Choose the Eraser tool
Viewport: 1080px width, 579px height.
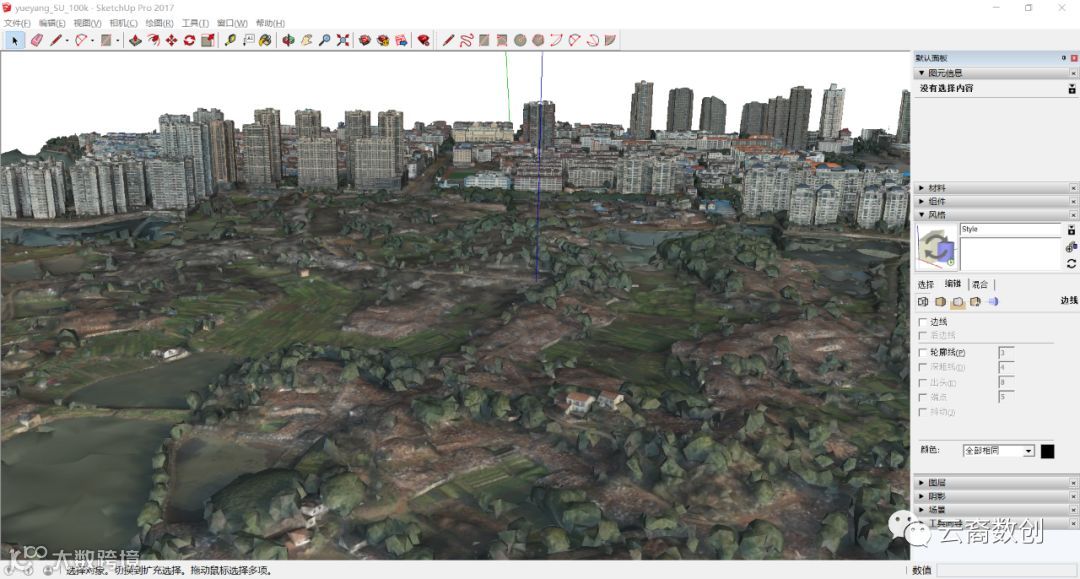coord(37,40)
